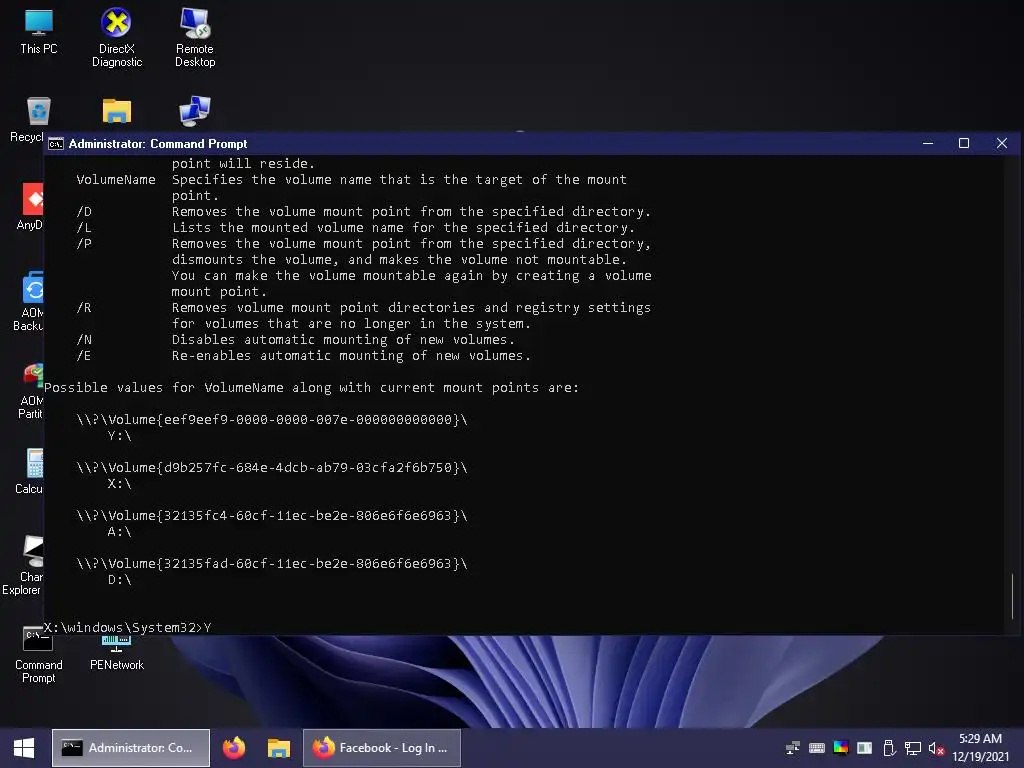
Task: Open the yellow folder desktop icon
Action: coord(117,111)
